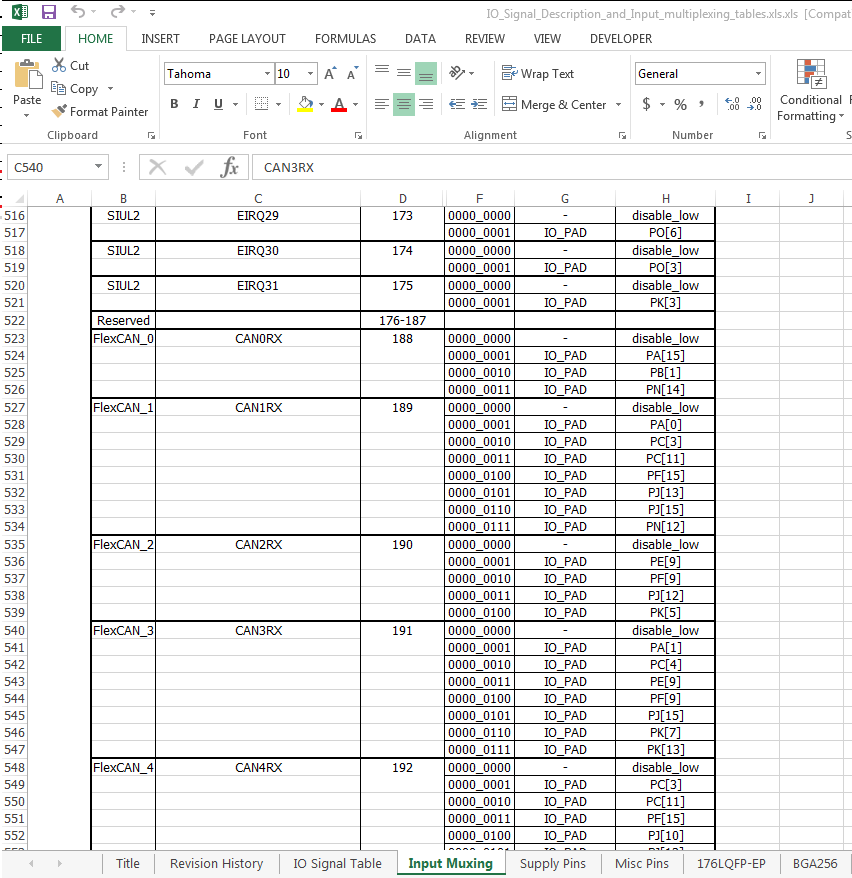Click the Undo arrow icon

point(78,11)
